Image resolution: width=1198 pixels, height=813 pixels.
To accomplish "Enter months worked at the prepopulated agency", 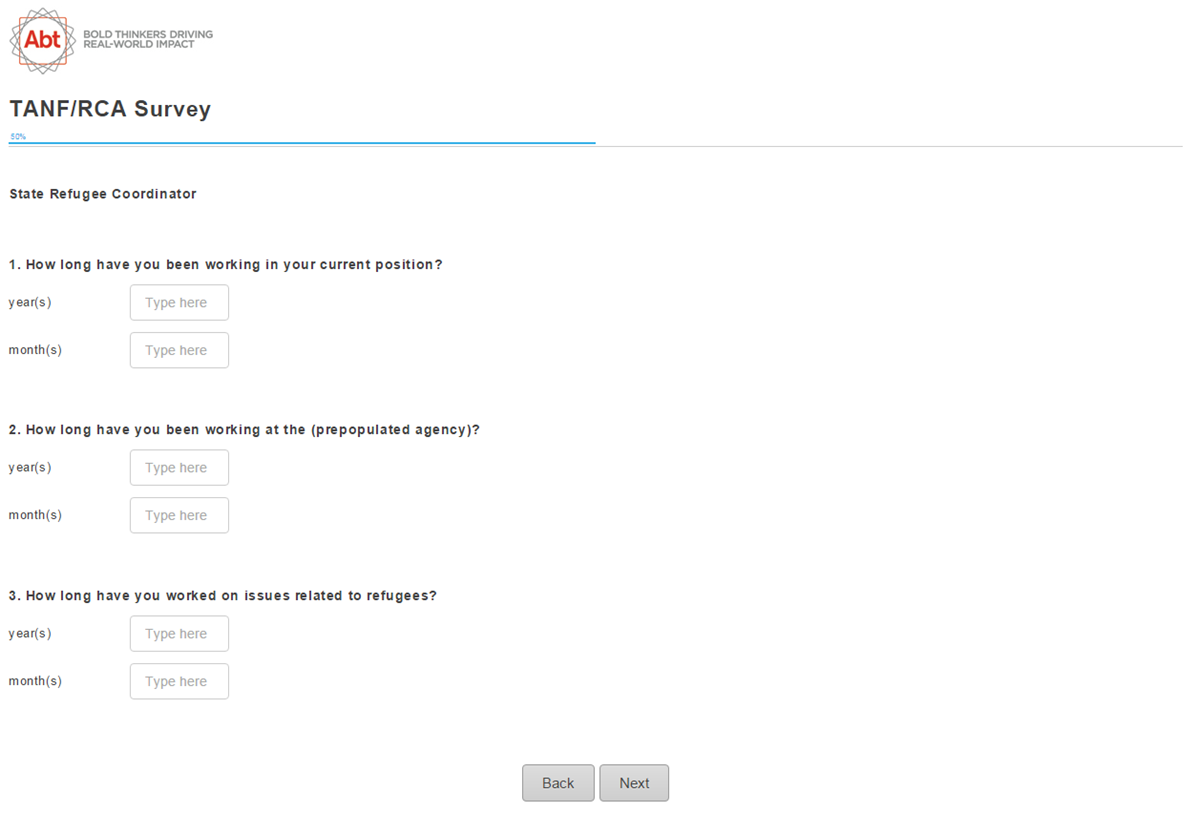I will pos(179,515).
